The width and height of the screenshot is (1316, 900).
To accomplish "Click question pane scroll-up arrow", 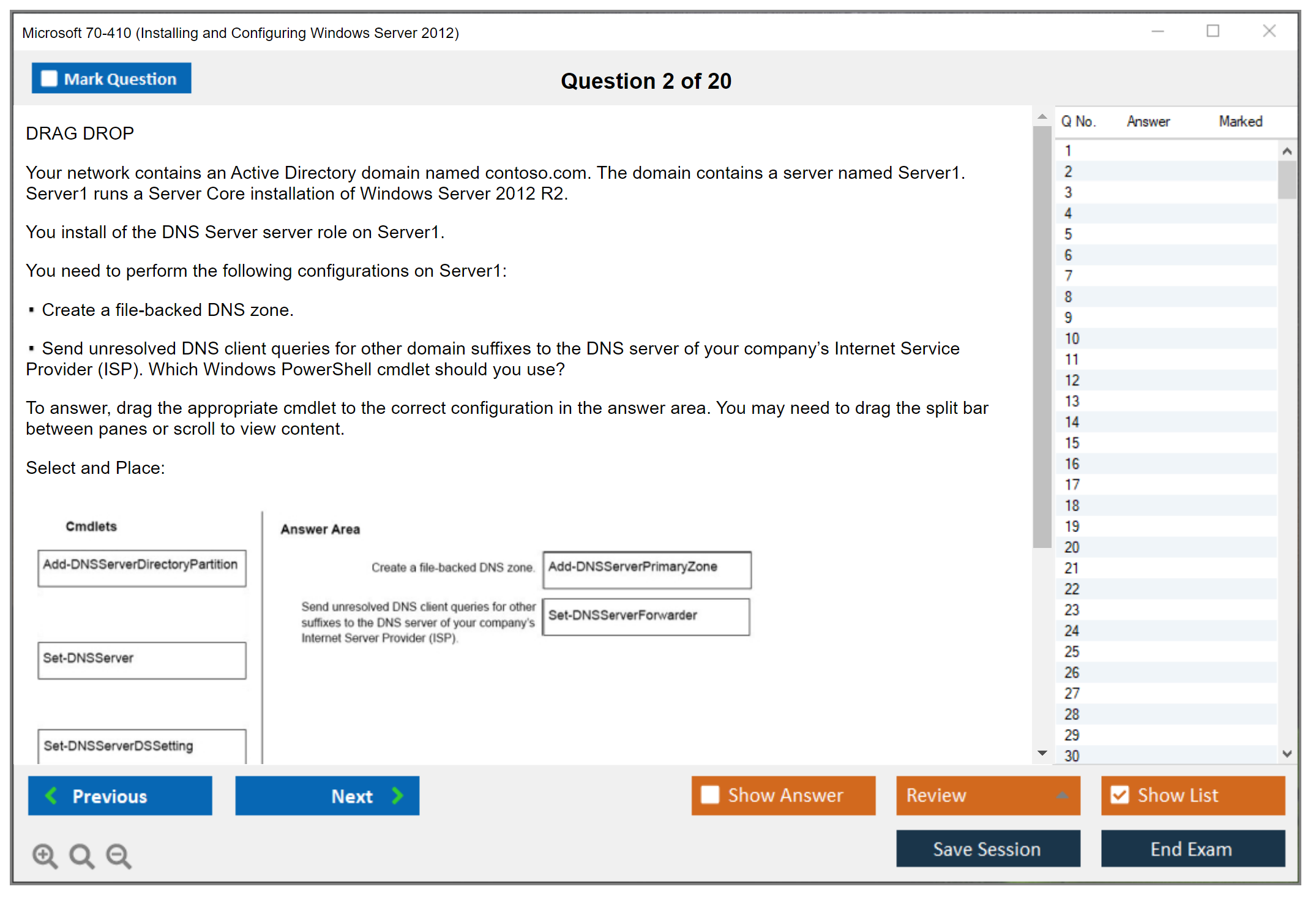I will click(1042, 116).
